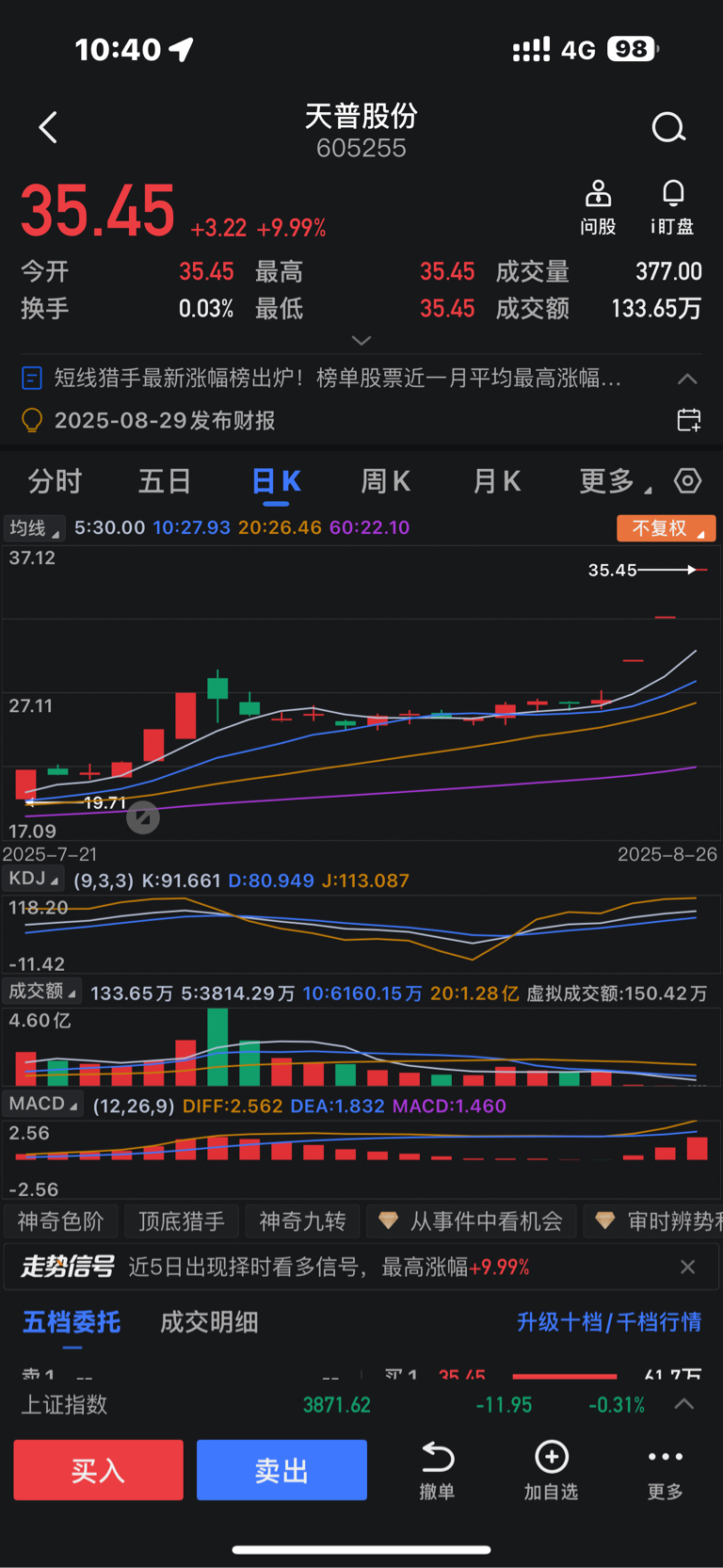
Task: Tap the 上证指数 3871.62 value
Action: tap(337, 1404)
